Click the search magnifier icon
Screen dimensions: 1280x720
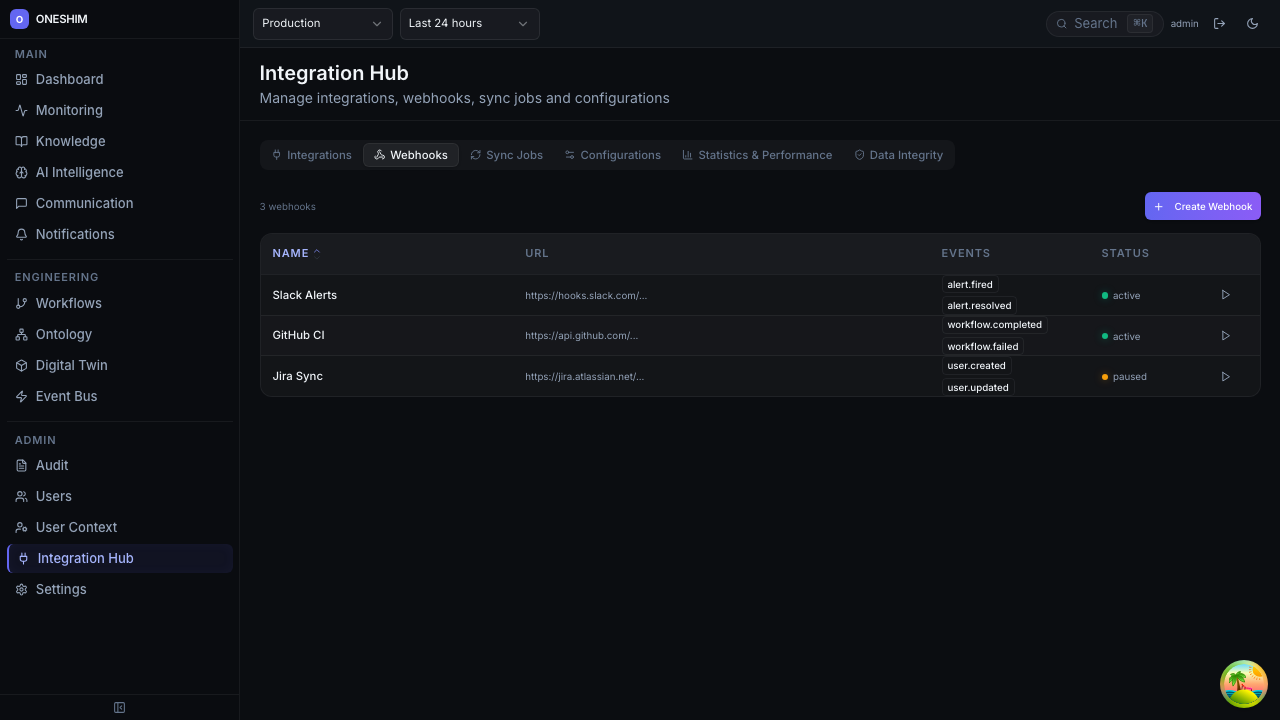tap(1062, 23)
